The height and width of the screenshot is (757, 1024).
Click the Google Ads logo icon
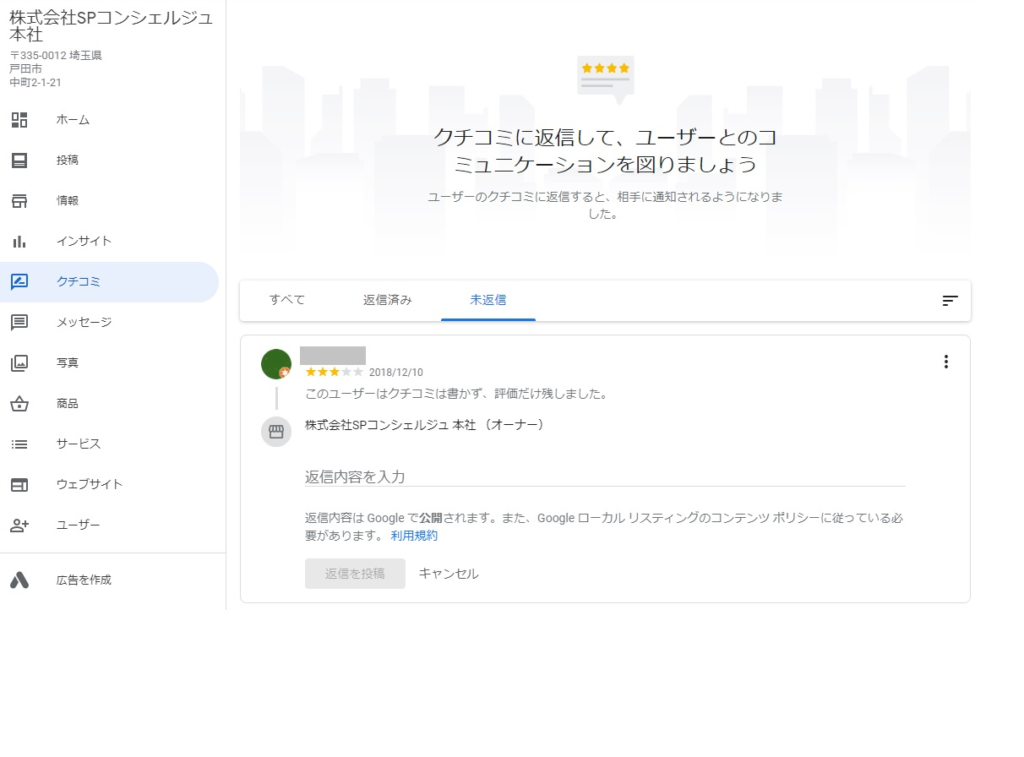(x=20, y=580)
